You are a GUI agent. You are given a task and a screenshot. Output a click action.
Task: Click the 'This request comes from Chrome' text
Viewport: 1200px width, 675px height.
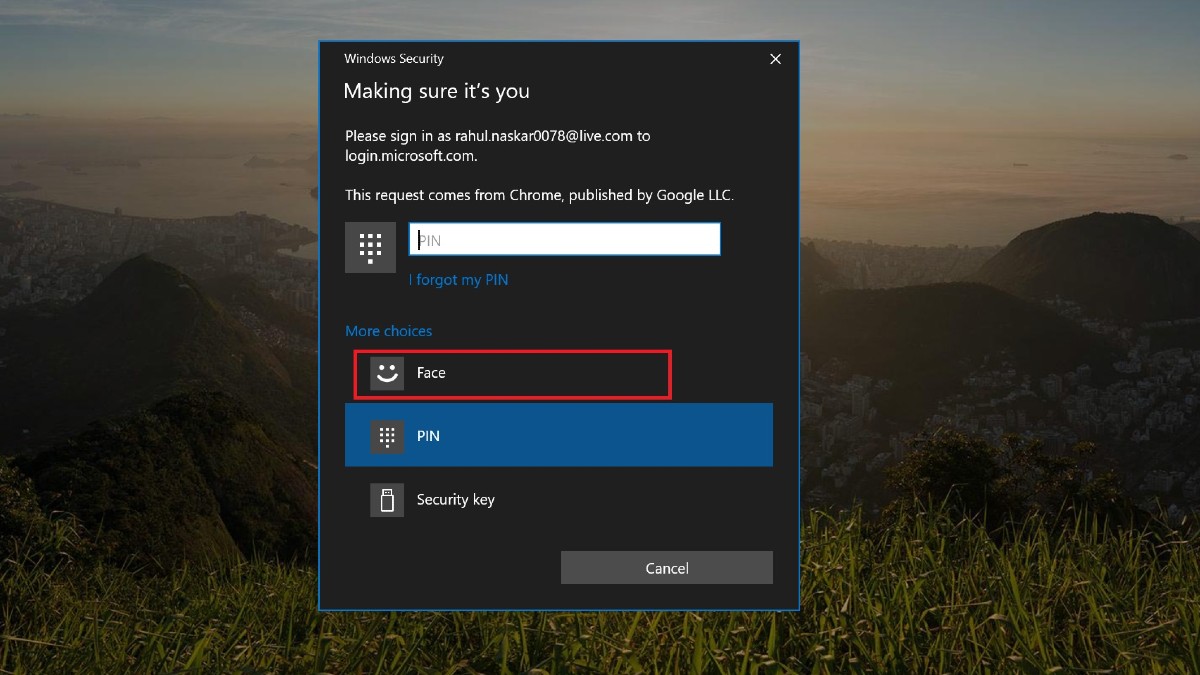[x=539, y=195]
